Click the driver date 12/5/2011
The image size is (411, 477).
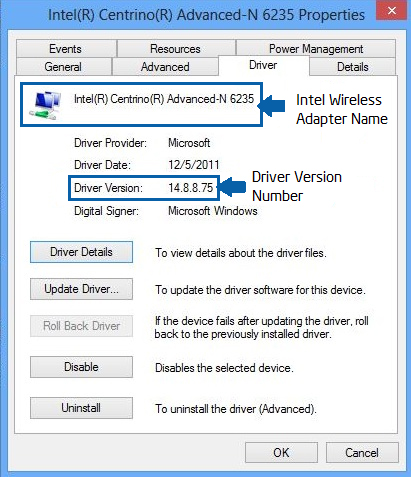[194, 165]
